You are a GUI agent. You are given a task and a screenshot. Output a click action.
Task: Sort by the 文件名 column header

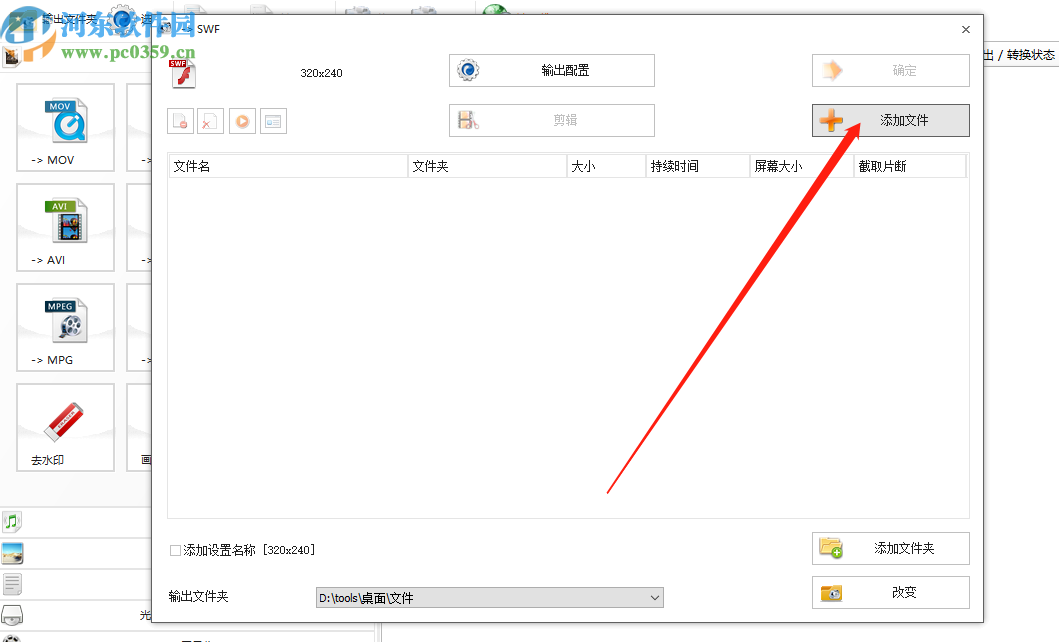point(288,166)
